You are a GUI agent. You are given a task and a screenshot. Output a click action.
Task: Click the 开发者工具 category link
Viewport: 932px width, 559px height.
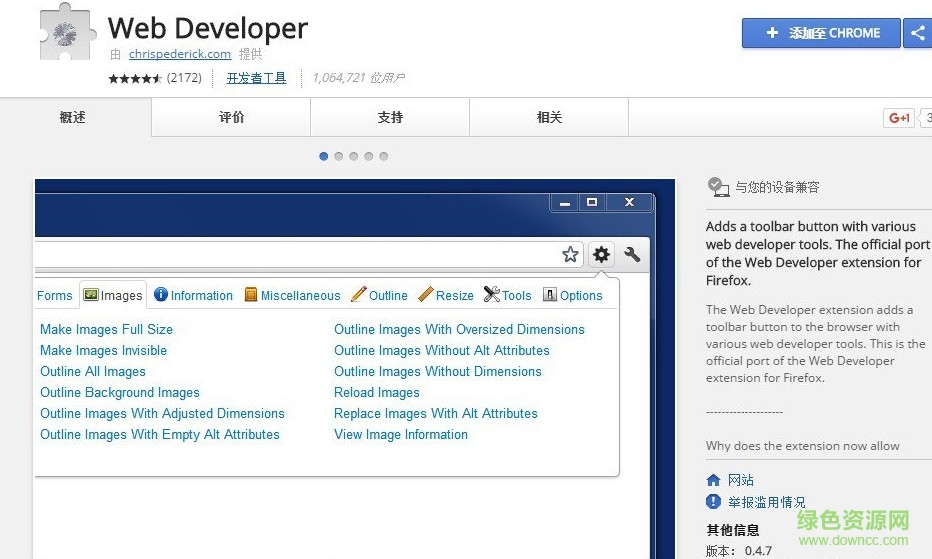coord(256,77)
